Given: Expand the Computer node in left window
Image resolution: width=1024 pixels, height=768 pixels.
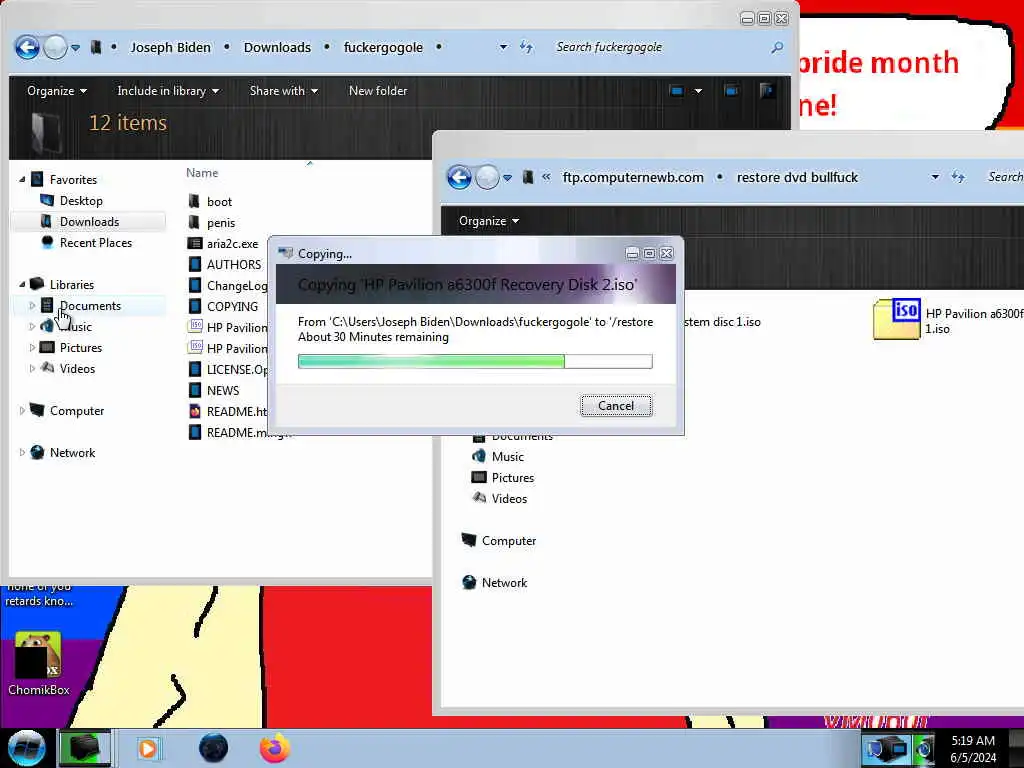Looking at the screenshot, I should pos(22,411).
